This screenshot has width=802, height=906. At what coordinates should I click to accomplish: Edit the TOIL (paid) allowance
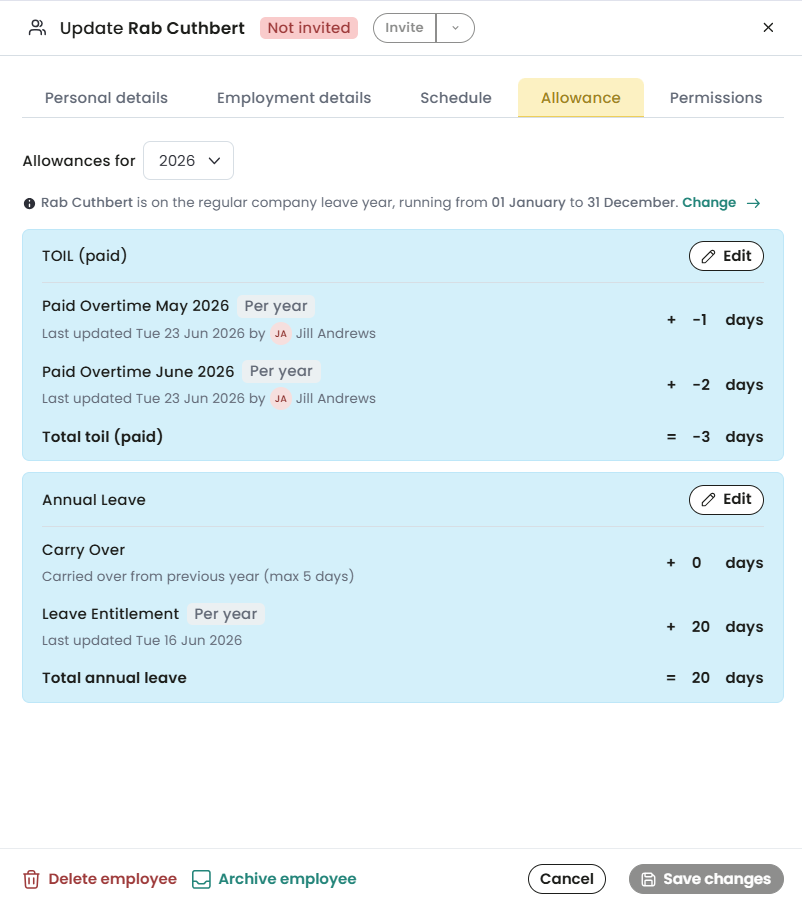pos(726,256)
